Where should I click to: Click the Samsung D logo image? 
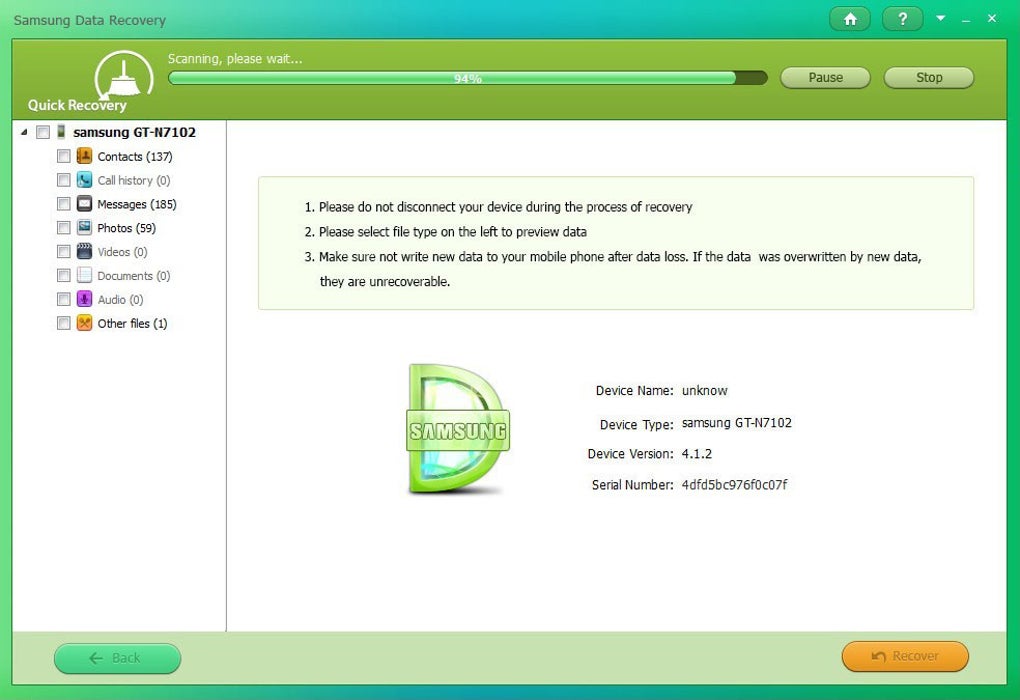458,429
